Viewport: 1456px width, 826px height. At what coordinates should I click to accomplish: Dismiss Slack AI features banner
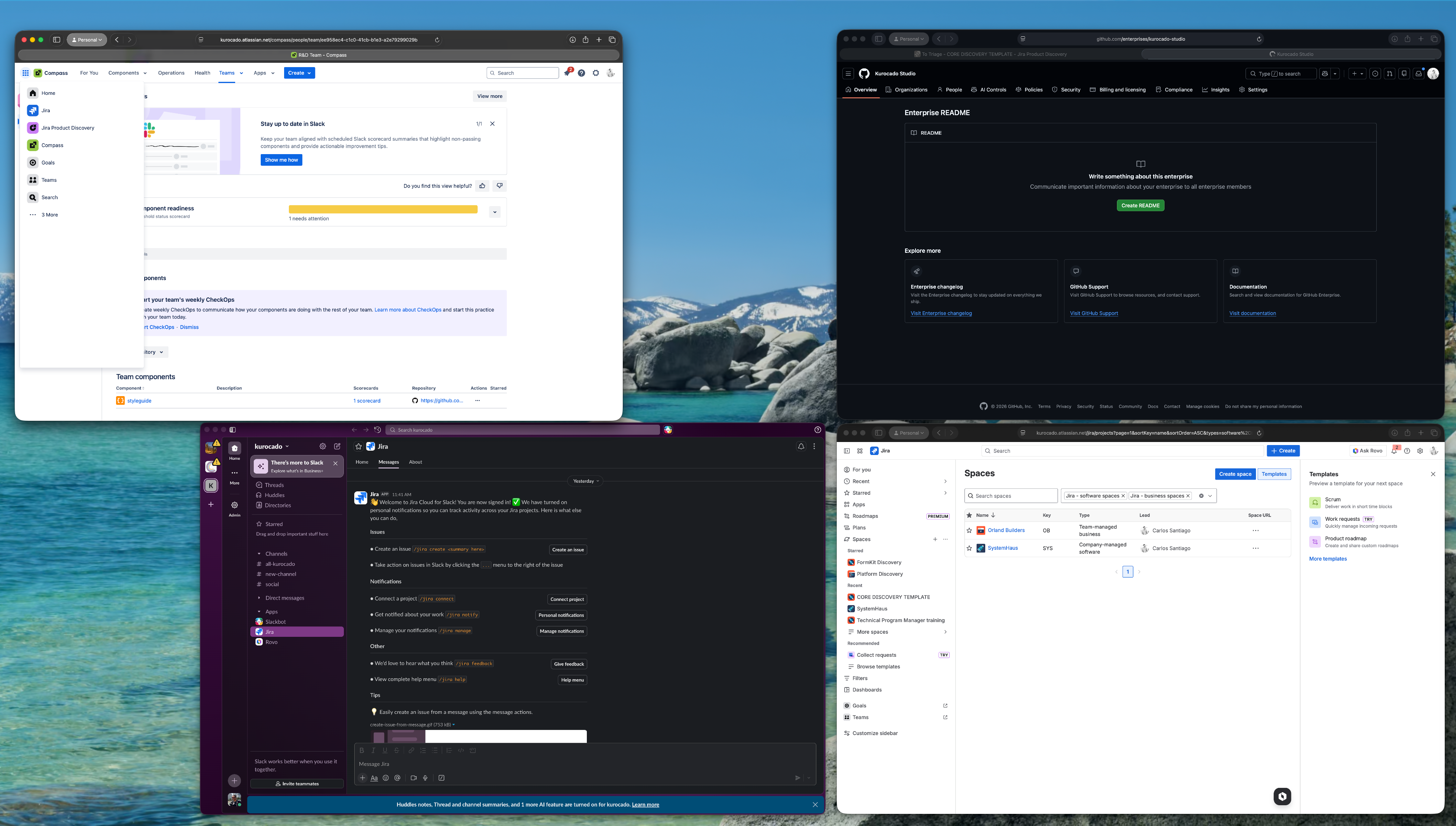click(x=815, y=804)
